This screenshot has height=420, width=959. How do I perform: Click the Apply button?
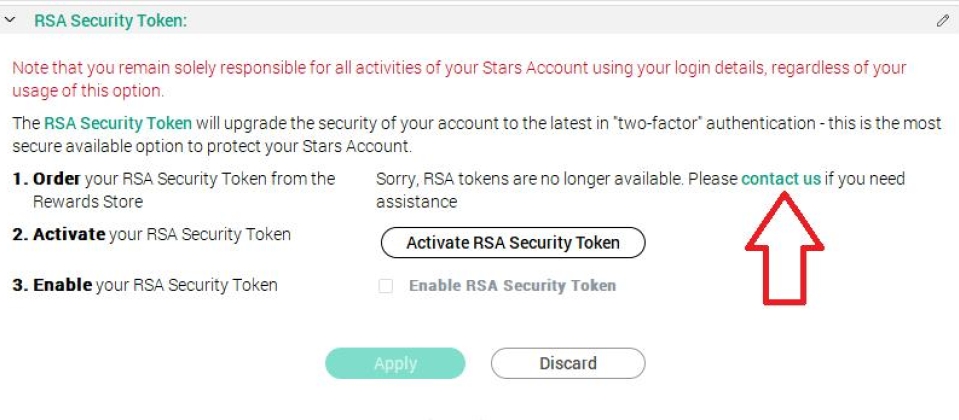tap(395, 363)
